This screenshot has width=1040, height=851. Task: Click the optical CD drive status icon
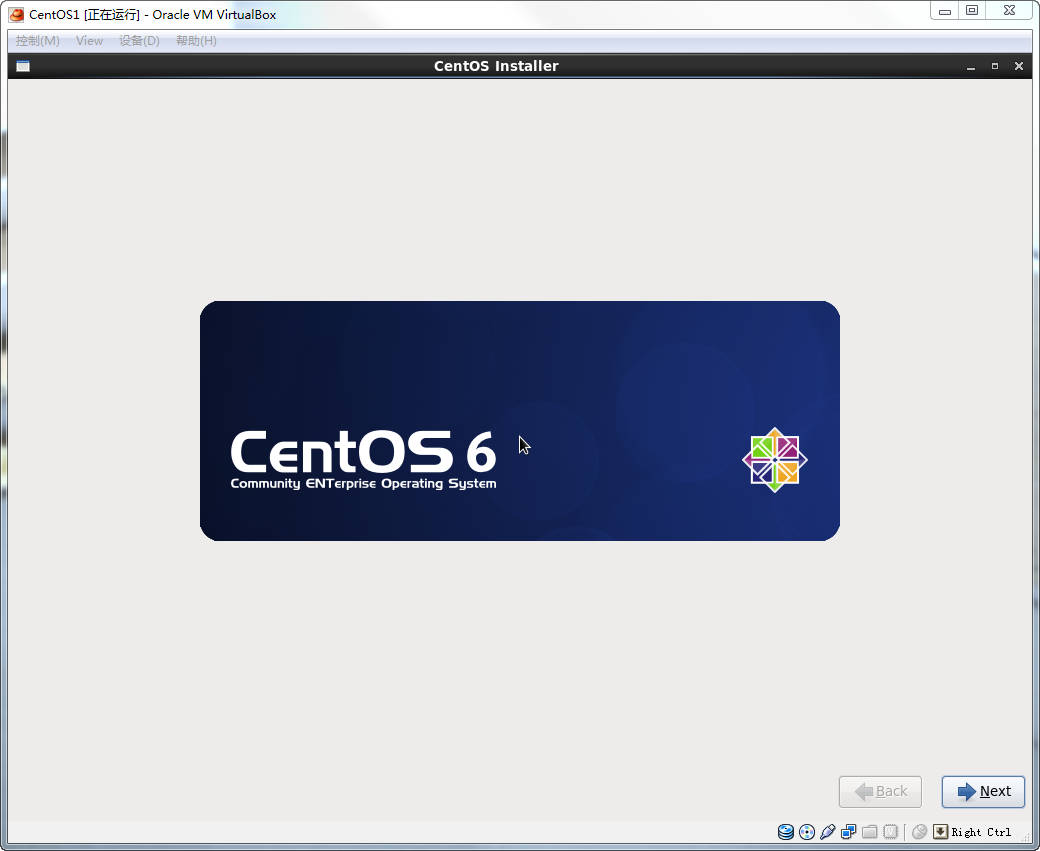(x=807, y=832)
